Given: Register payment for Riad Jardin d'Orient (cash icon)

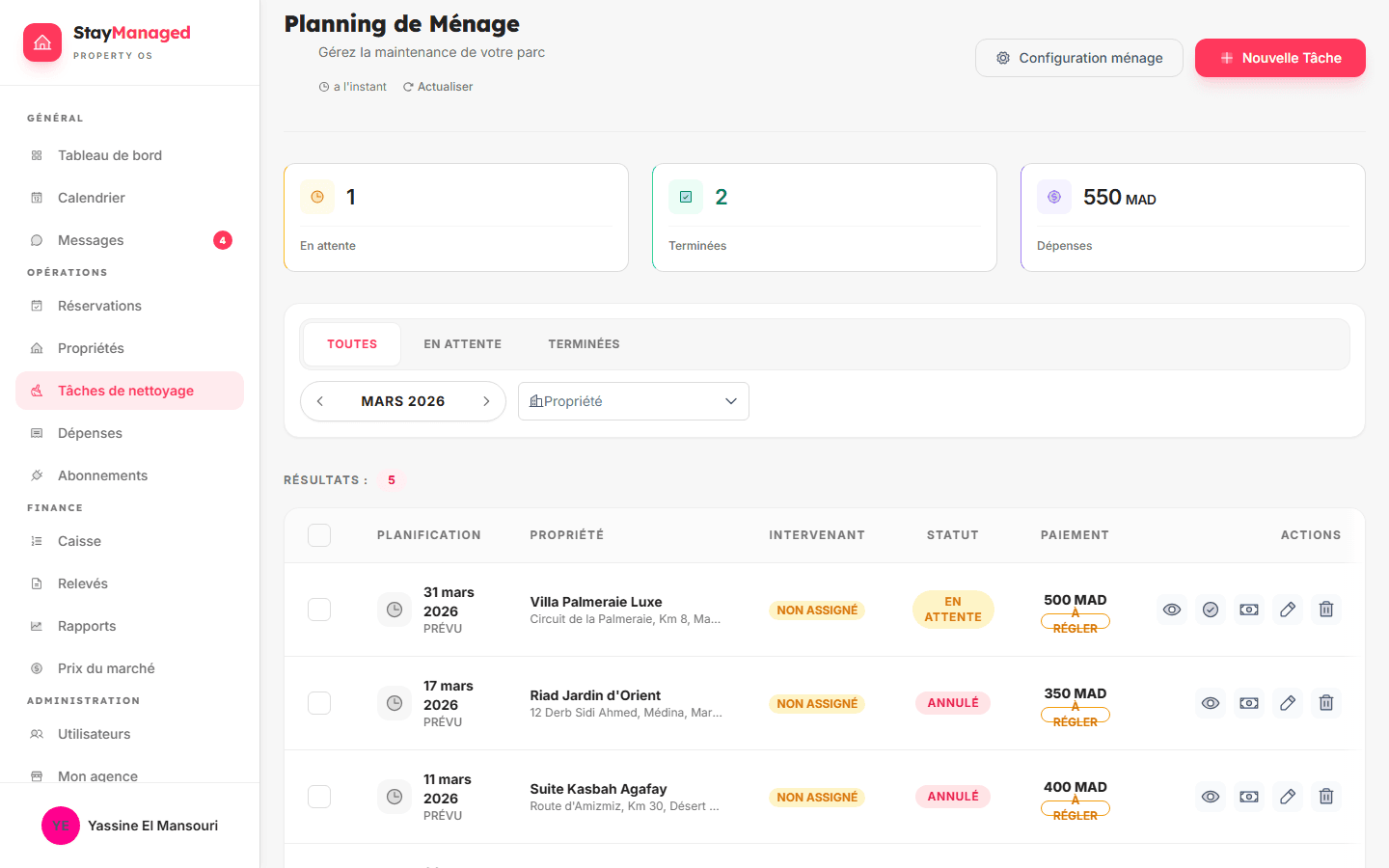Looking at the screenshot, I should tap(1249, 702).
